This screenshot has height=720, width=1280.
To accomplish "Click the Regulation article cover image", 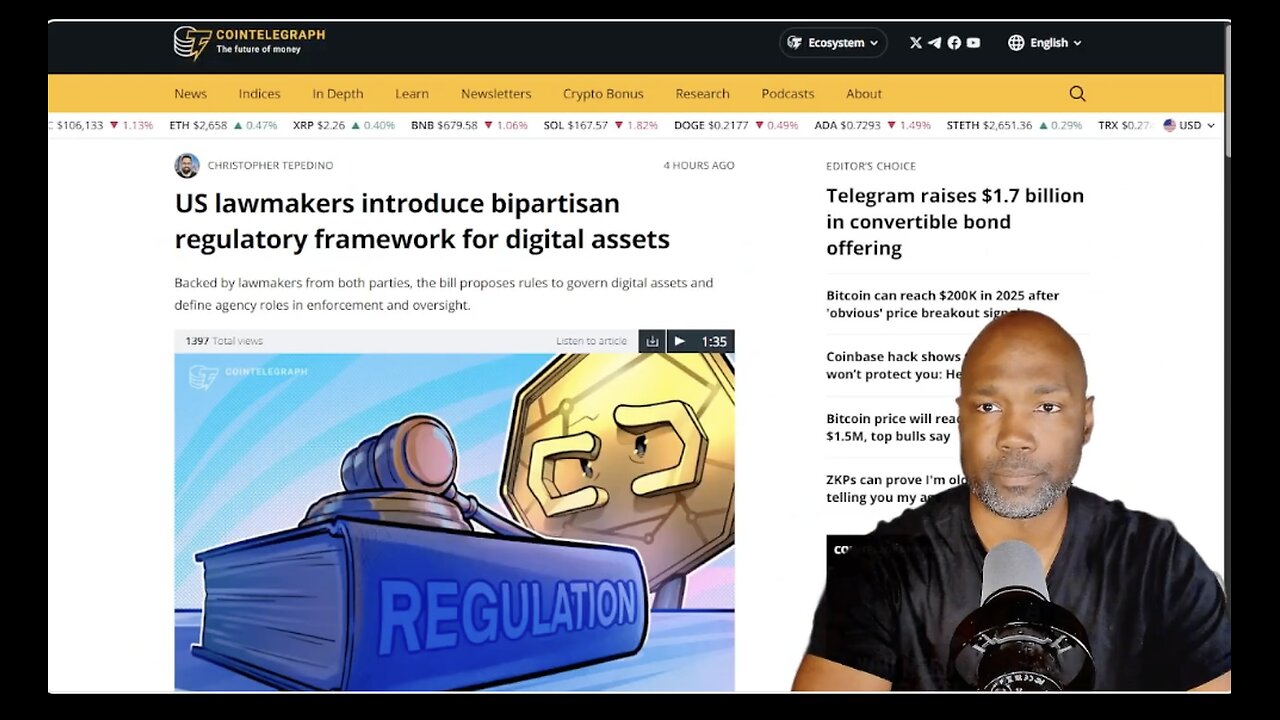I will [454, 522].
